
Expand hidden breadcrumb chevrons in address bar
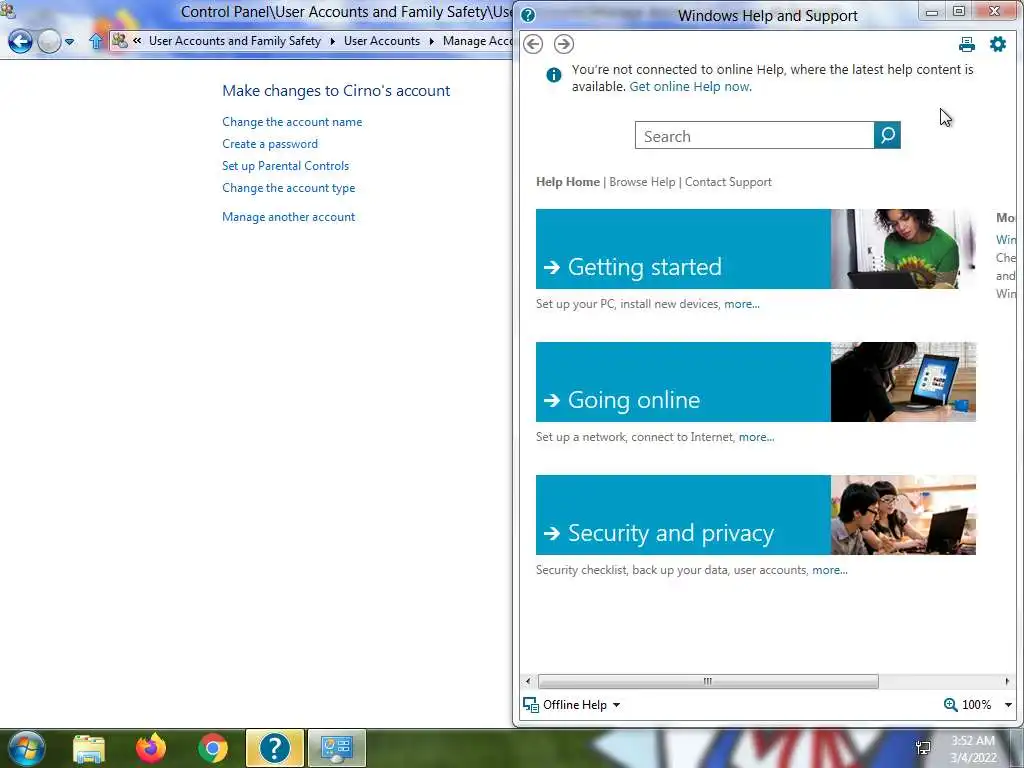point(137,40)
